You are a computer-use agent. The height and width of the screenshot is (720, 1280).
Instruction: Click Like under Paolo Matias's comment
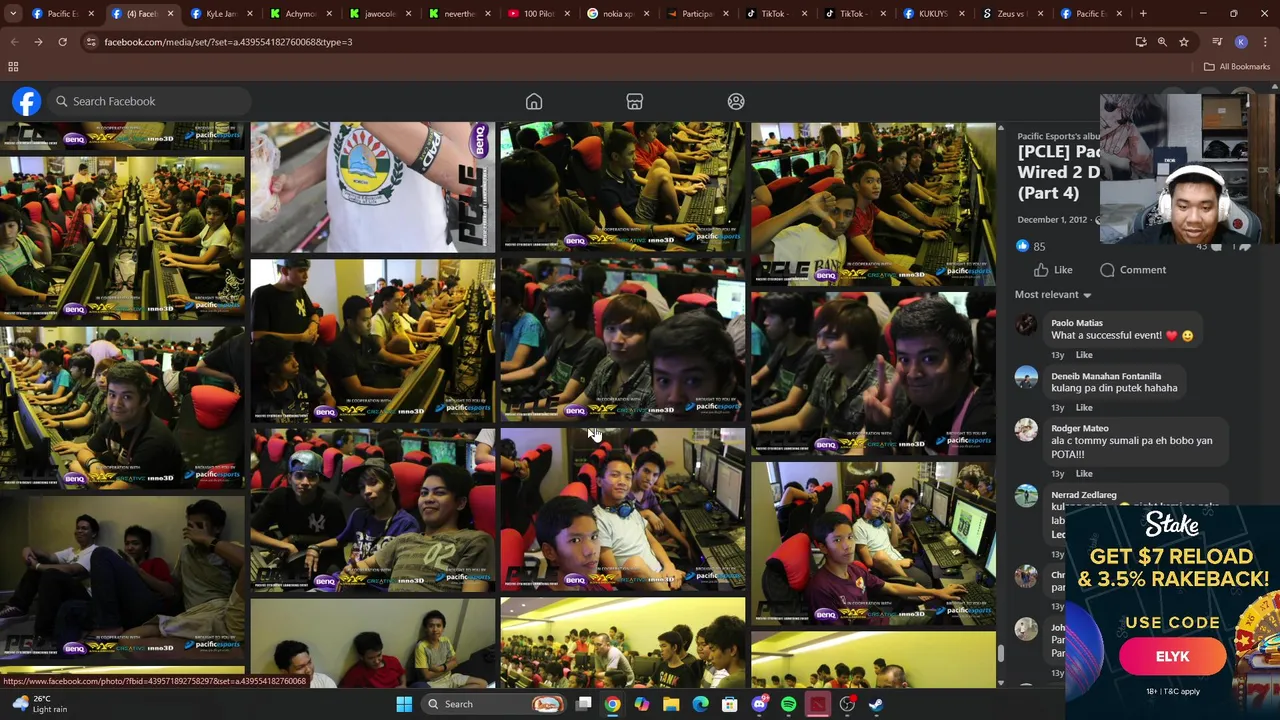tap(1084, 355)
